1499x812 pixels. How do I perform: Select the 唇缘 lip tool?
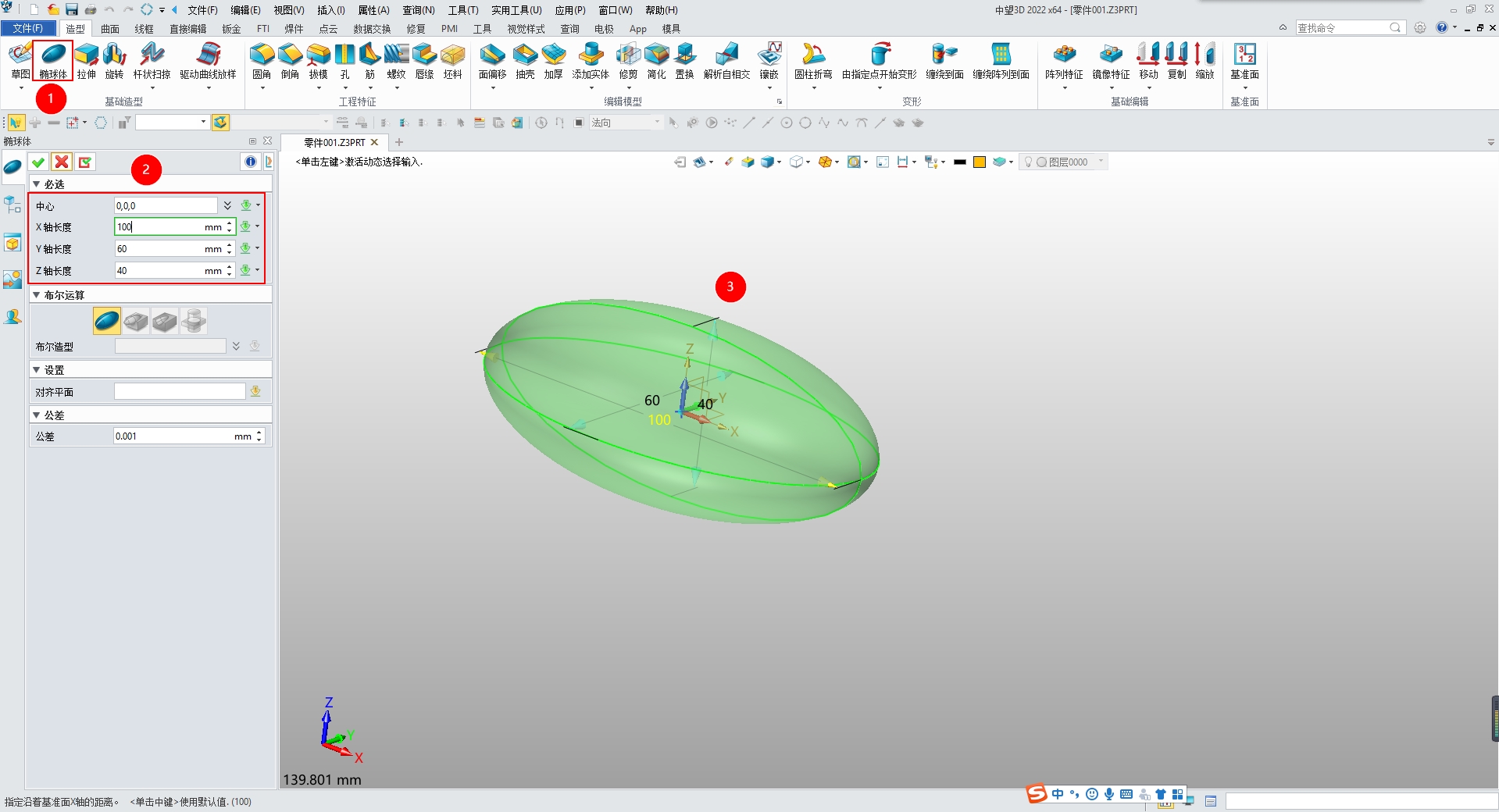(424, 61)
